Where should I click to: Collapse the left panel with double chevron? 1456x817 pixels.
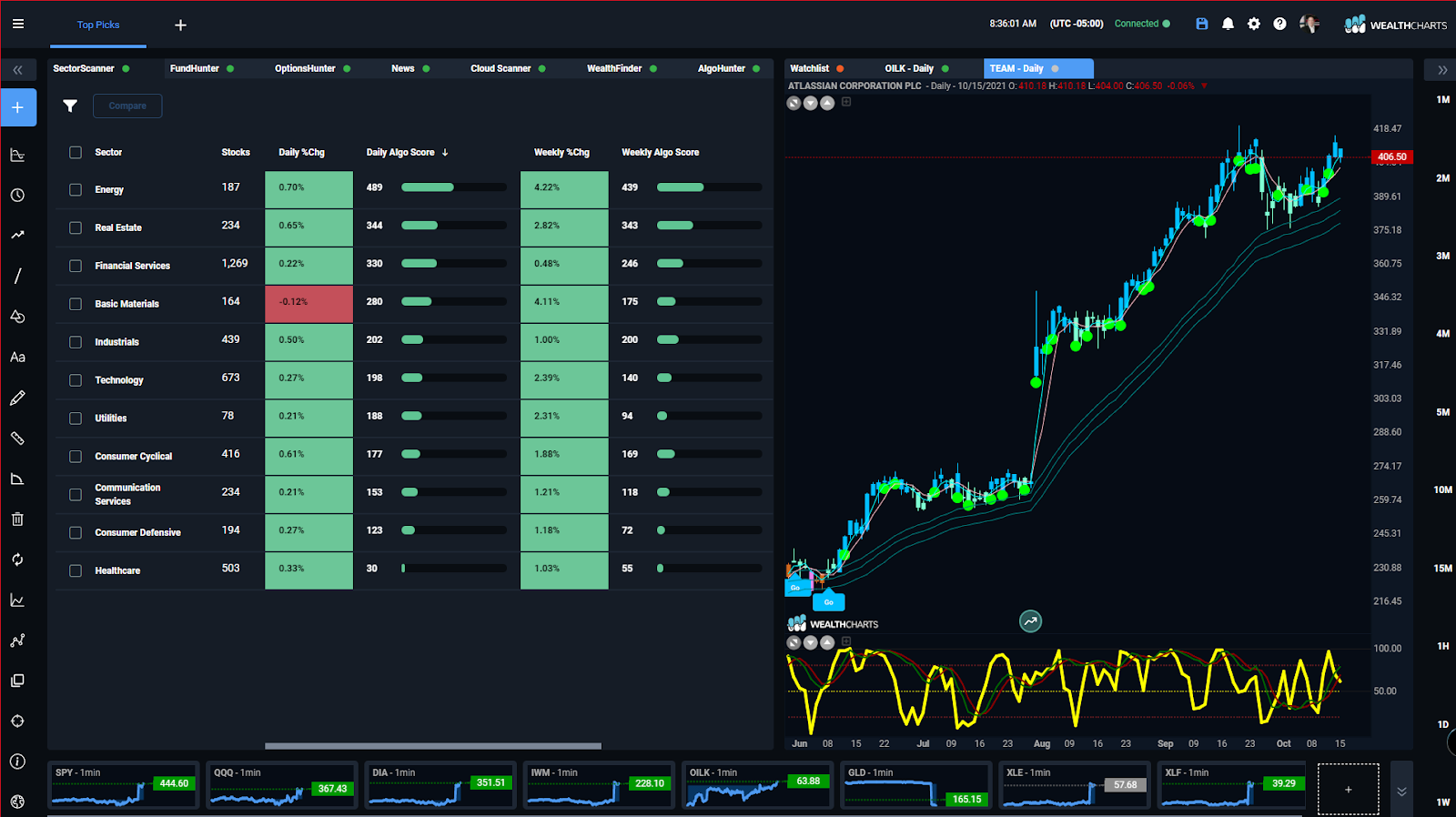pos(17,69)
